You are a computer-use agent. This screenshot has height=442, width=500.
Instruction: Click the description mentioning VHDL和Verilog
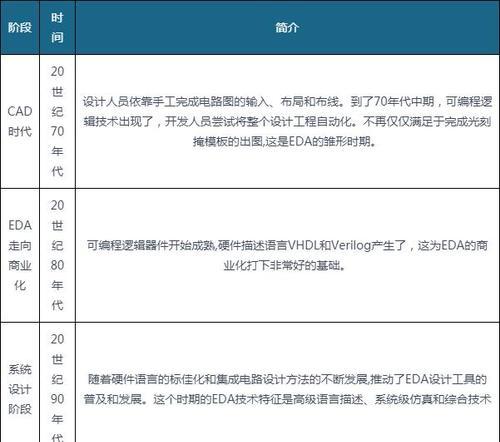coord(287,255)
